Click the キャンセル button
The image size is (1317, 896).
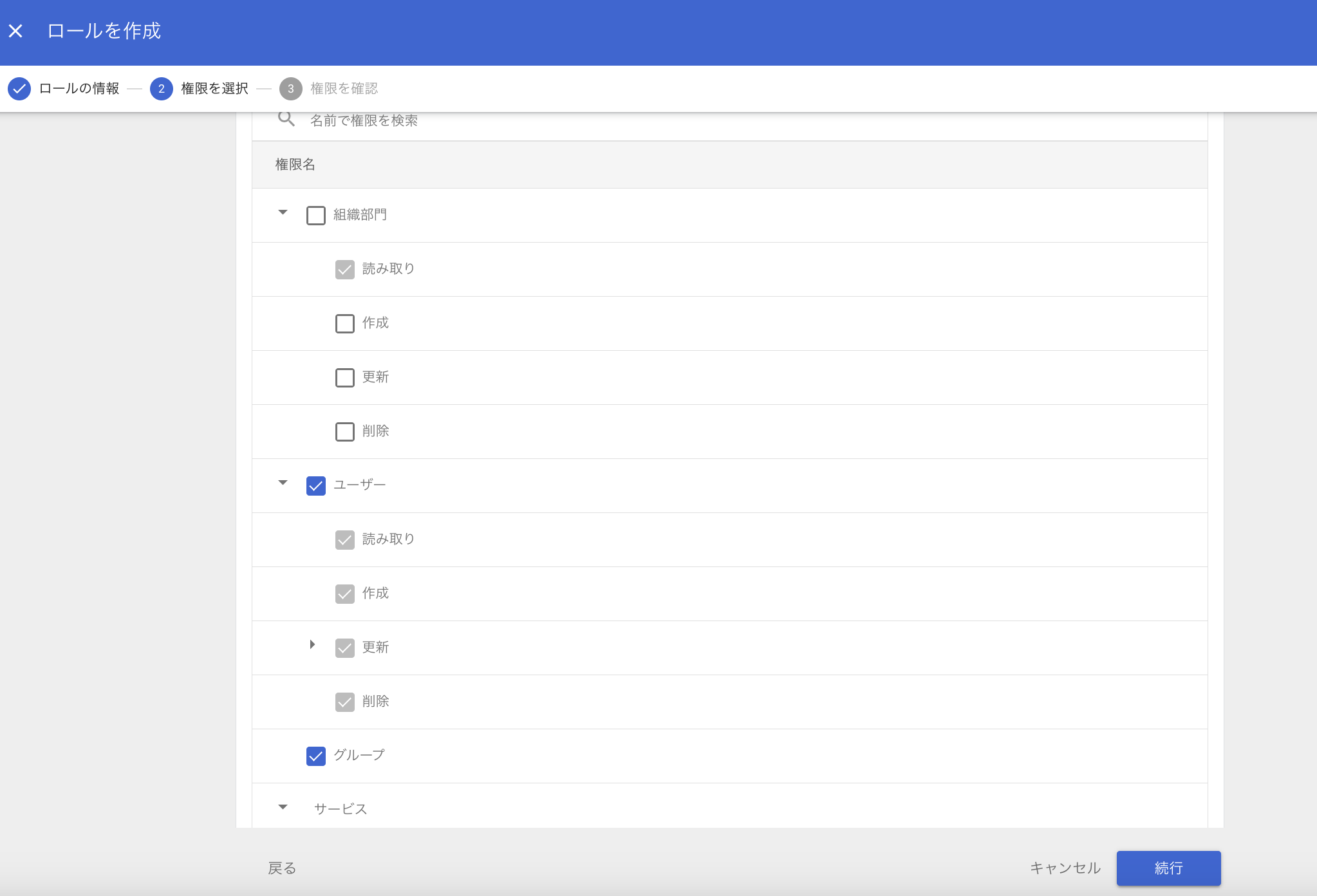coord(1065,868)
